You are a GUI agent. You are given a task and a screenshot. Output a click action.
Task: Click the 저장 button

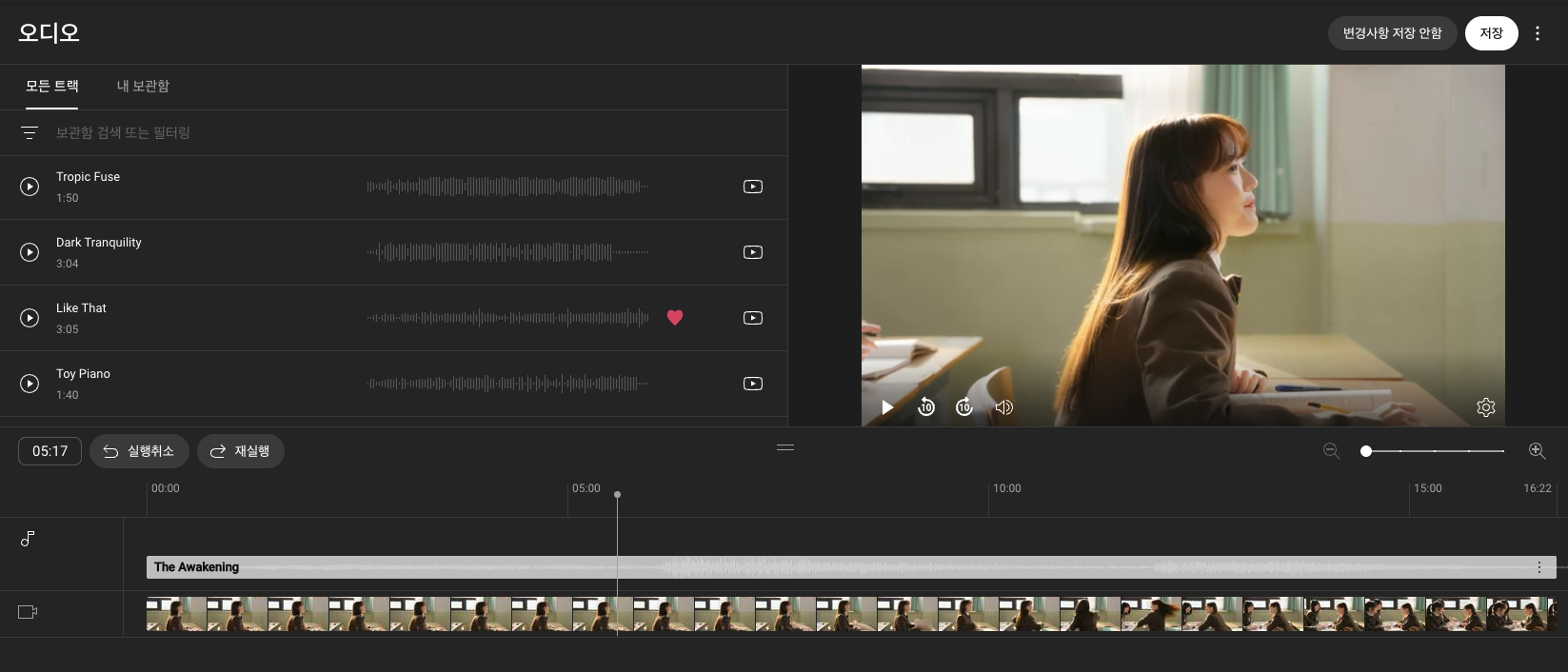1491,33
